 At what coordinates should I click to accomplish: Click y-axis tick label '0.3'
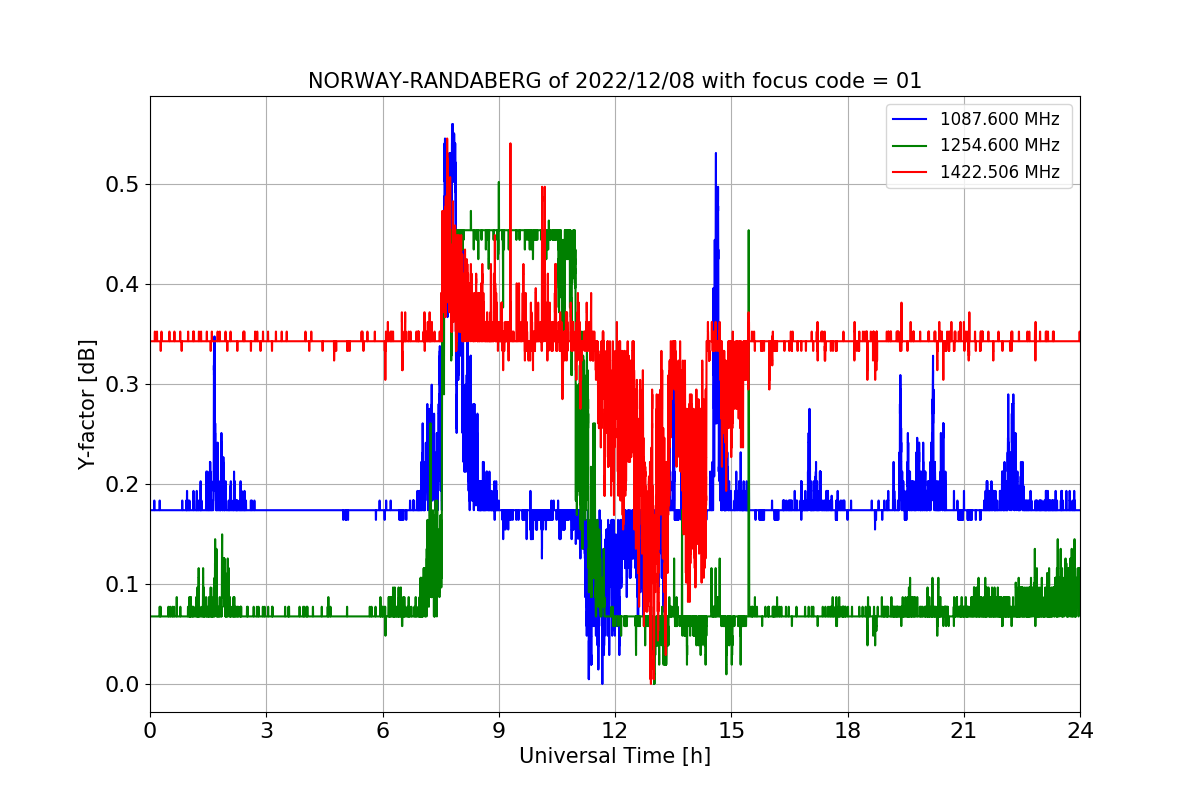pyautogui.click(x=123, y=385)
